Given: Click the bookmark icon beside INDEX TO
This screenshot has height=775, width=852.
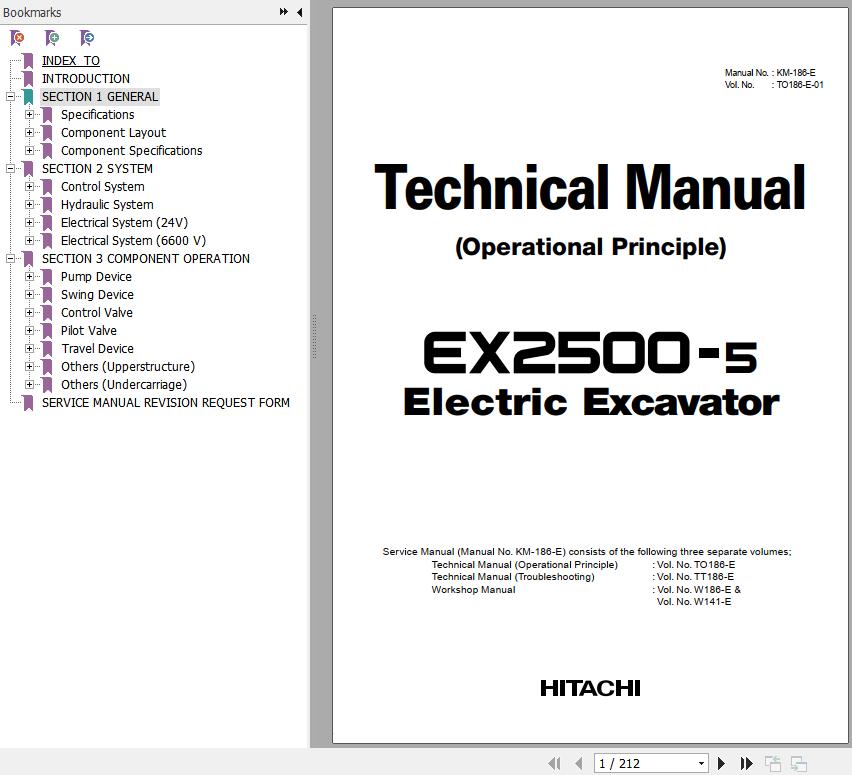Looking at the screenshot, I should click(x=28, y=61).
